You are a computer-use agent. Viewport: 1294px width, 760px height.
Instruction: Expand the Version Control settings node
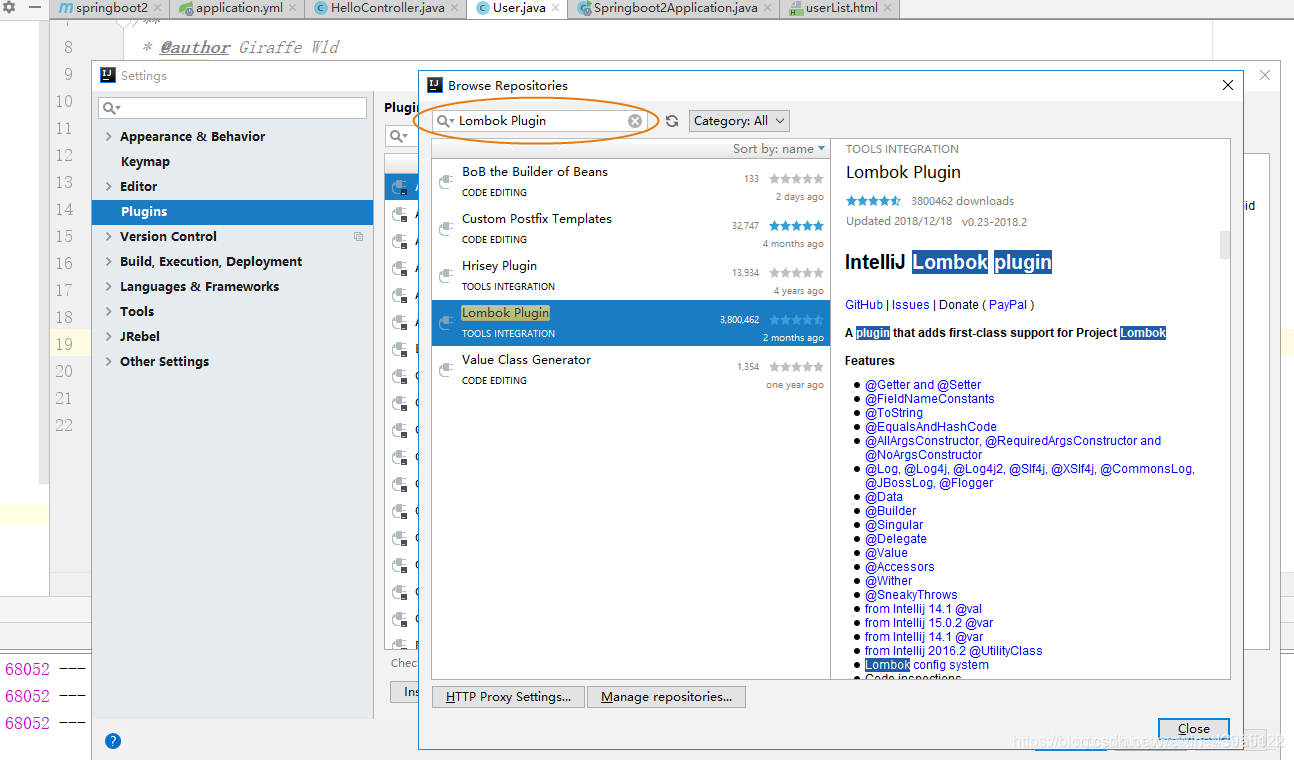coord(109,237)
